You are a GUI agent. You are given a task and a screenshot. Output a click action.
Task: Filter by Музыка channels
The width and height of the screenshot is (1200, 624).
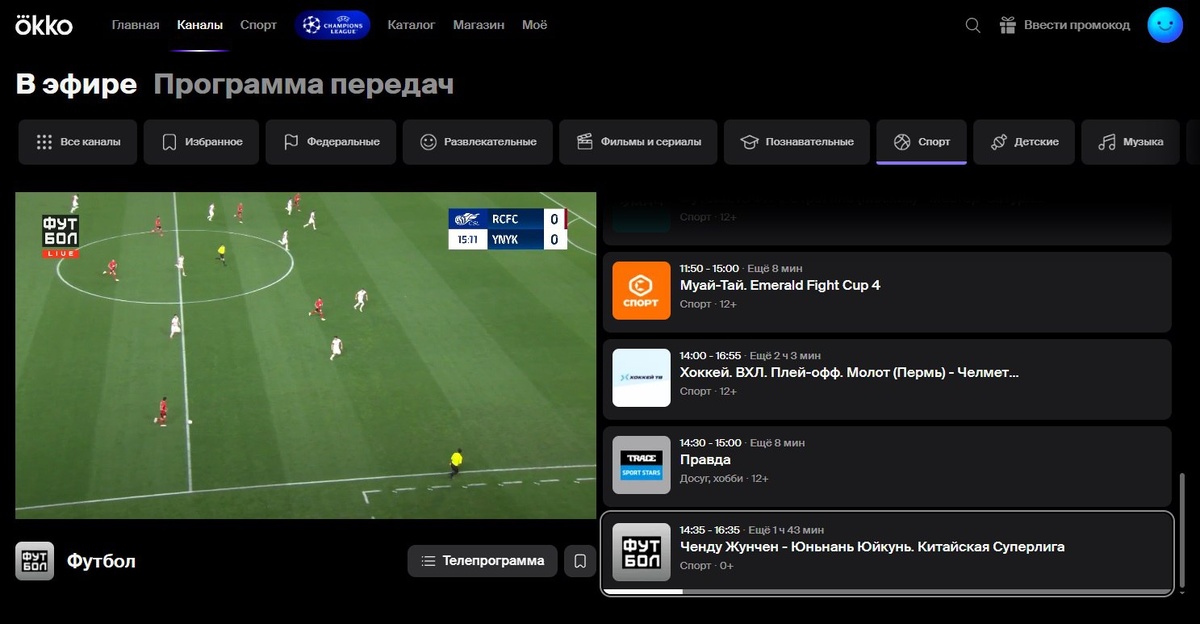click(x=1130, y=142)
